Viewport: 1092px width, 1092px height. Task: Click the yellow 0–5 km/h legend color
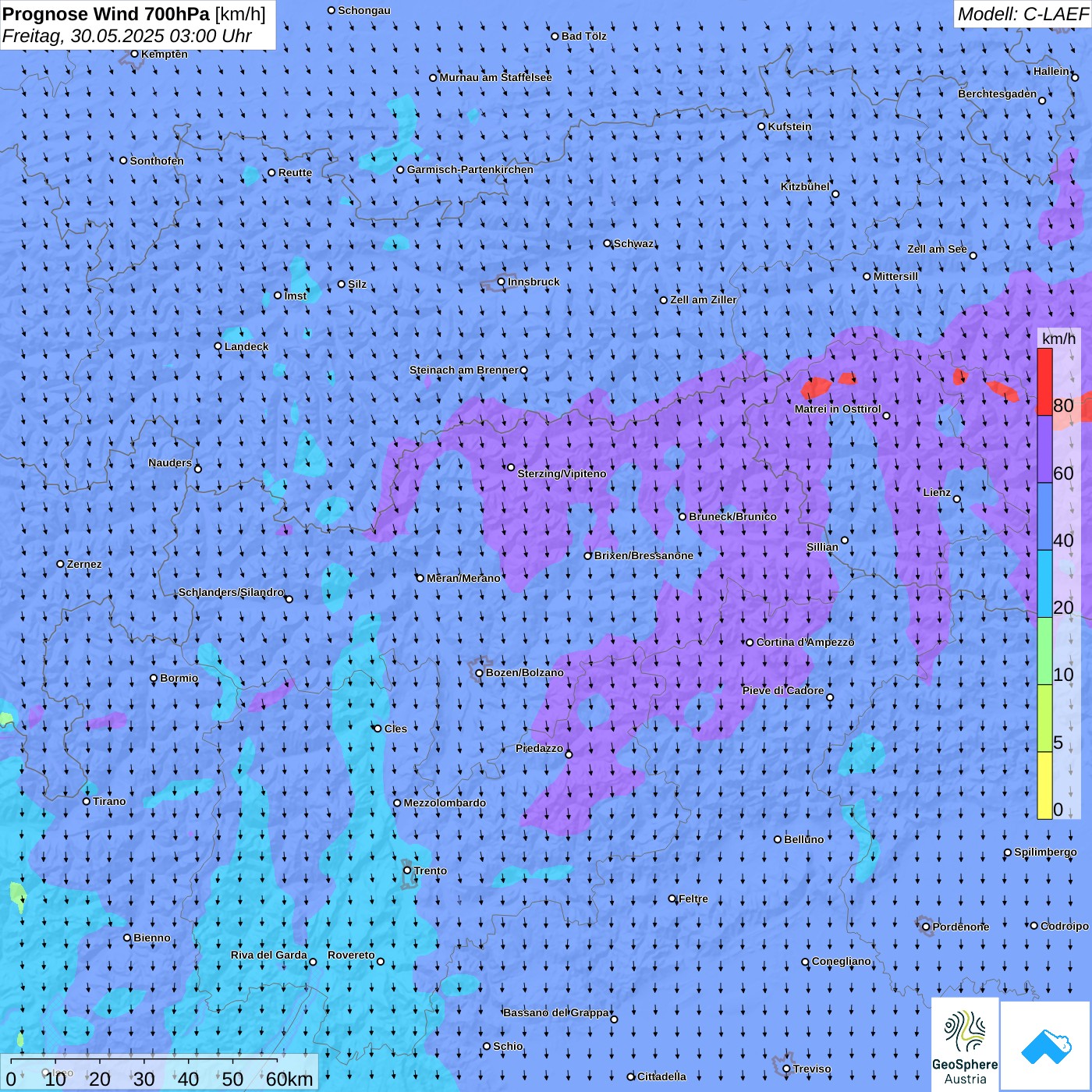click(x=1044, y=785)
